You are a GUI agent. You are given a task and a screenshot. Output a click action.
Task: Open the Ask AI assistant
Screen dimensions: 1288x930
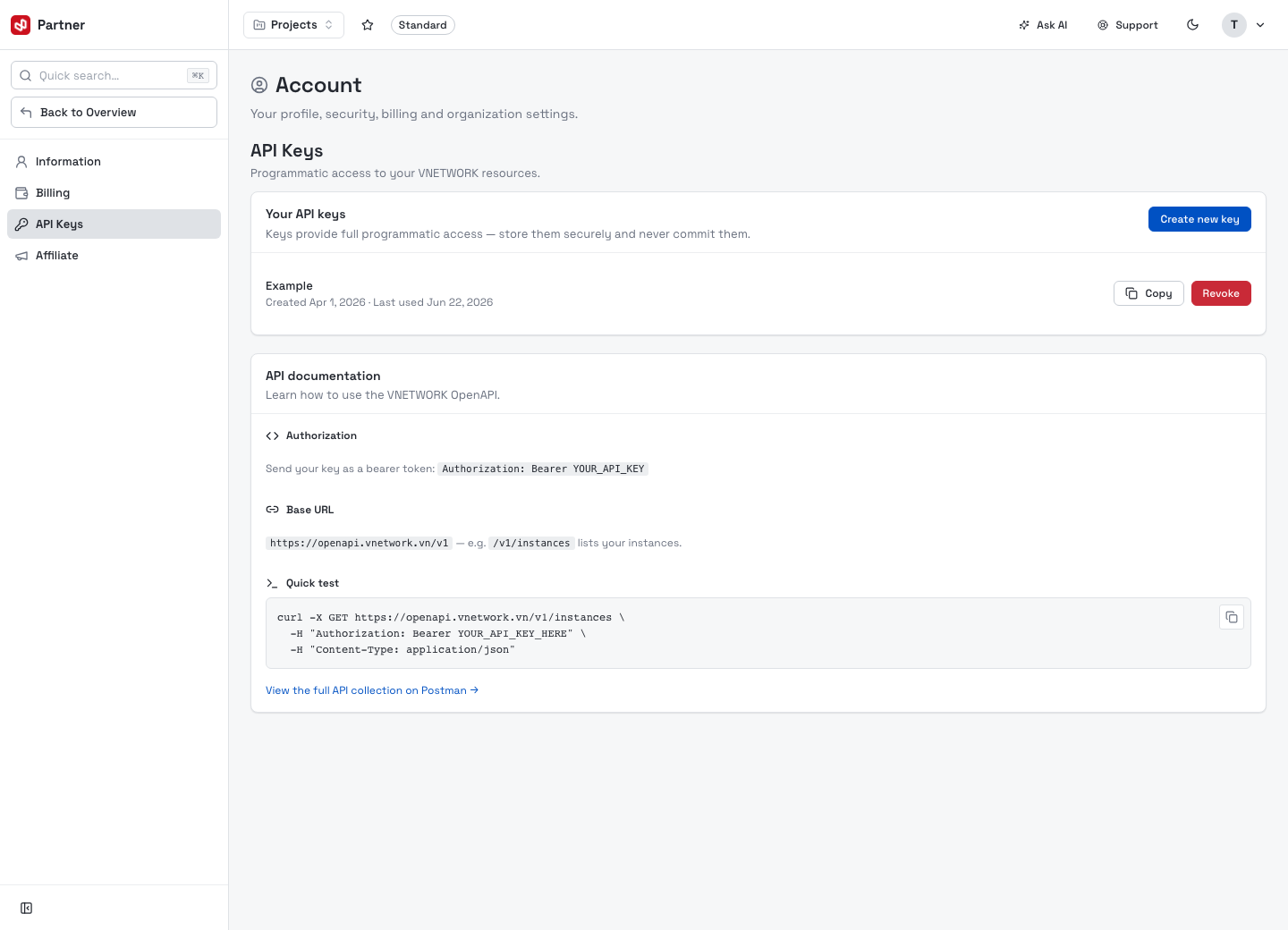click(x=1043, y=25)
